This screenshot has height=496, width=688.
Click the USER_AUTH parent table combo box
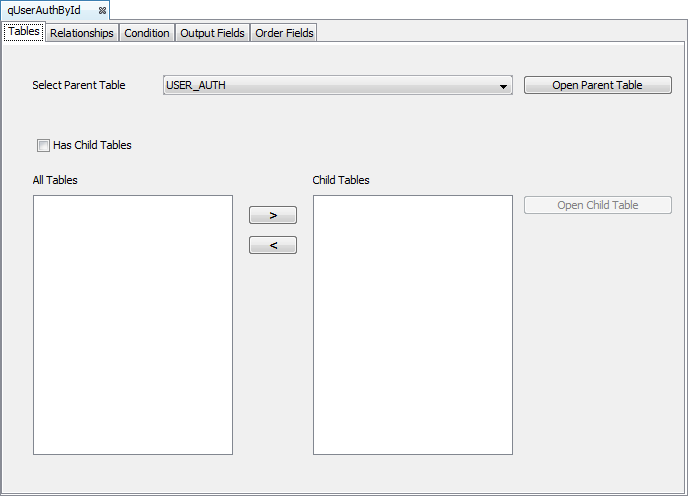[x=330, y=85]
